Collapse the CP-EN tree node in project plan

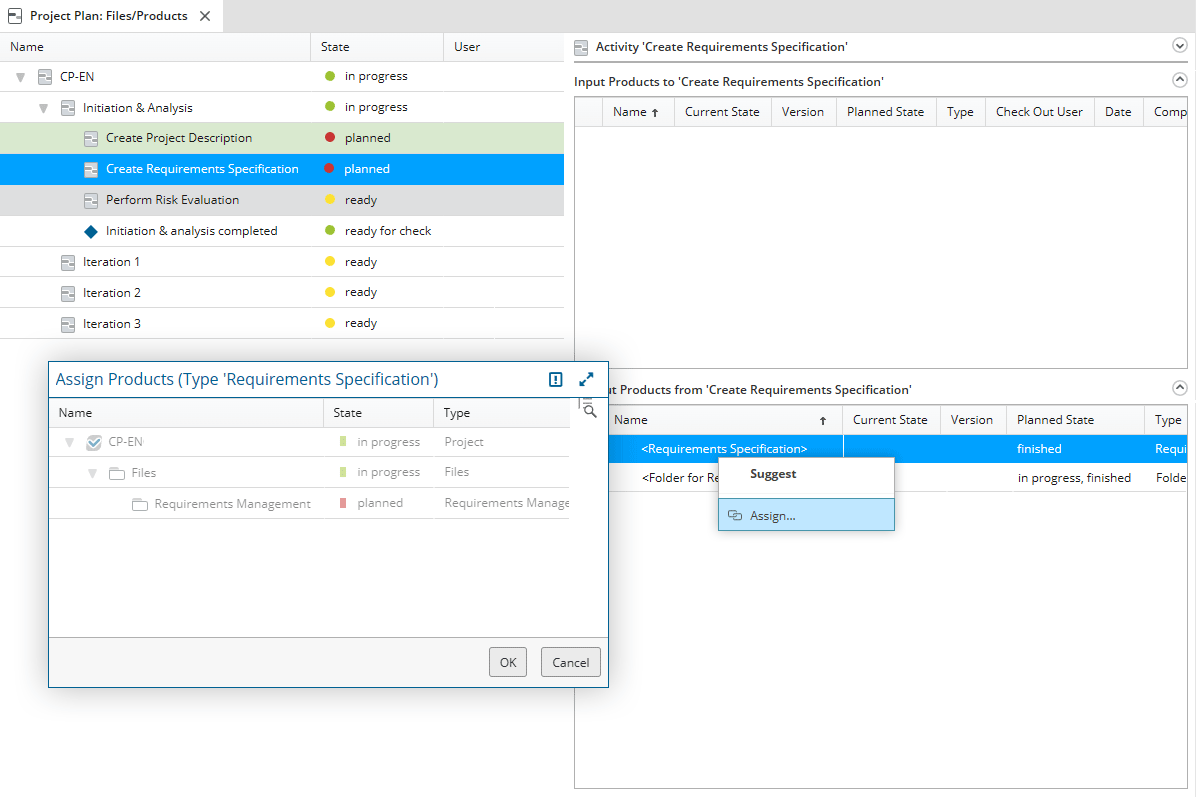[20, 77]
